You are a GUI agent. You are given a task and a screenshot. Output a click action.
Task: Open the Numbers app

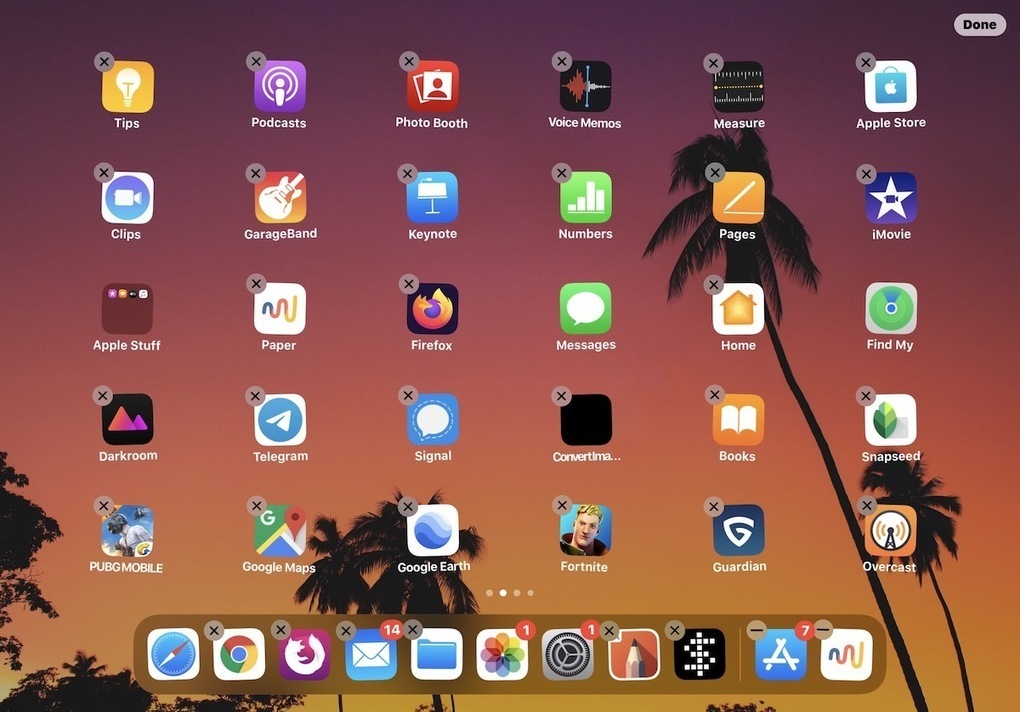pos(585,198)
